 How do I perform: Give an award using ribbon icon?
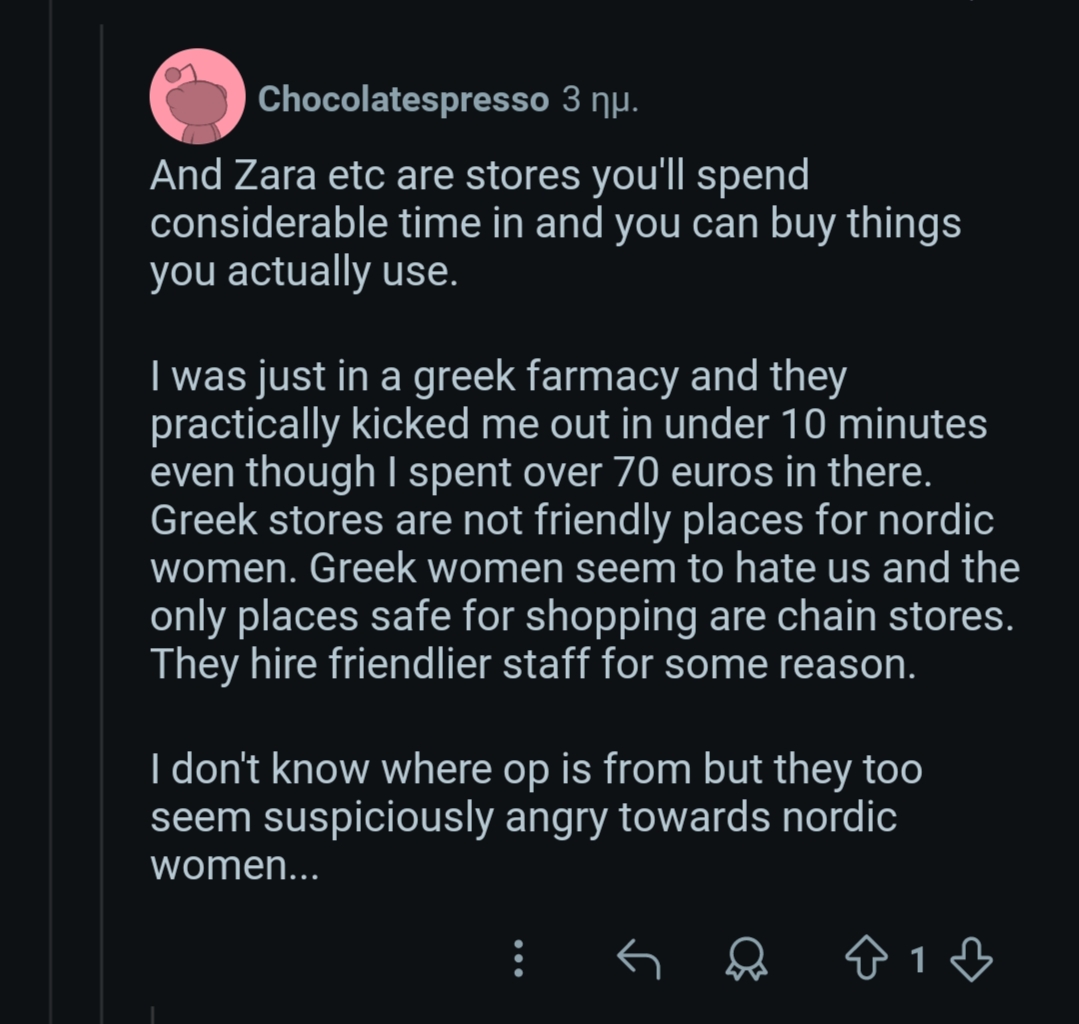click(745, 961)
